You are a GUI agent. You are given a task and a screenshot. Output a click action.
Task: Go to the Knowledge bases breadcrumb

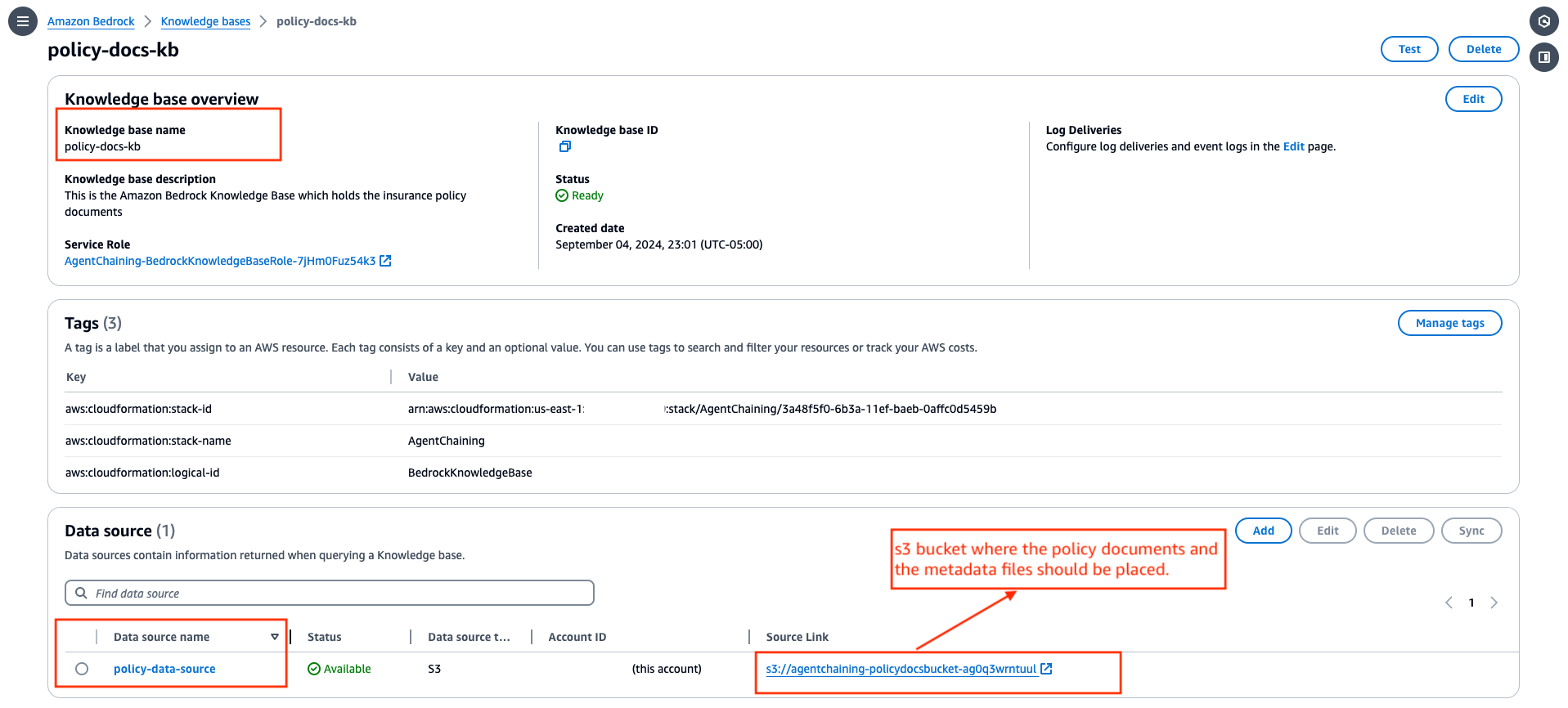point(206,21)
